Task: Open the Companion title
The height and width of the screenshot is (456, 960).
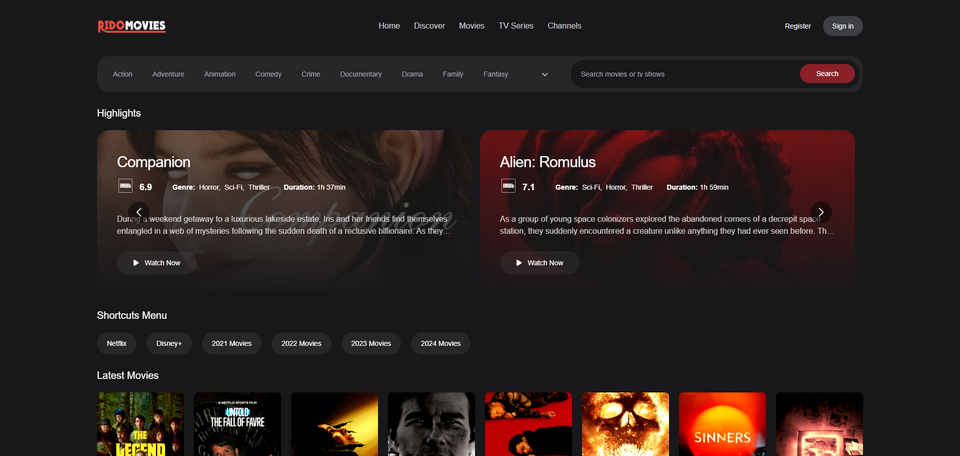Action: 154,162
